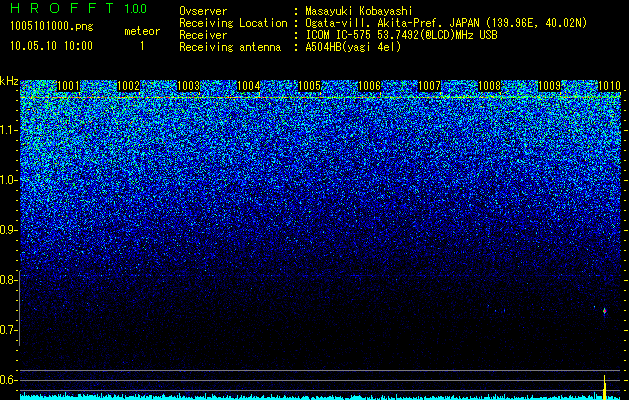The image size is (629, 400).
Task: Click the kHz axis unit label
Action: 9,81
